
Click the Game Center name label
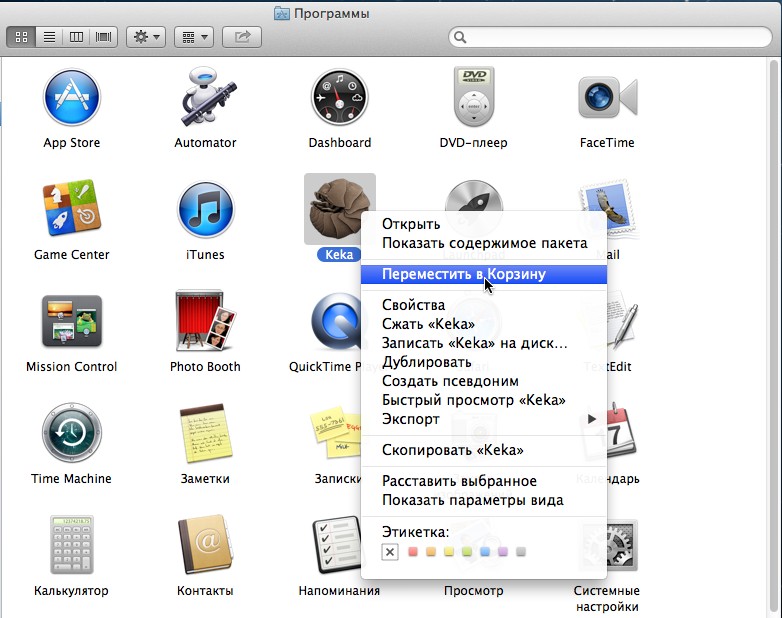[x=72, y=254]
